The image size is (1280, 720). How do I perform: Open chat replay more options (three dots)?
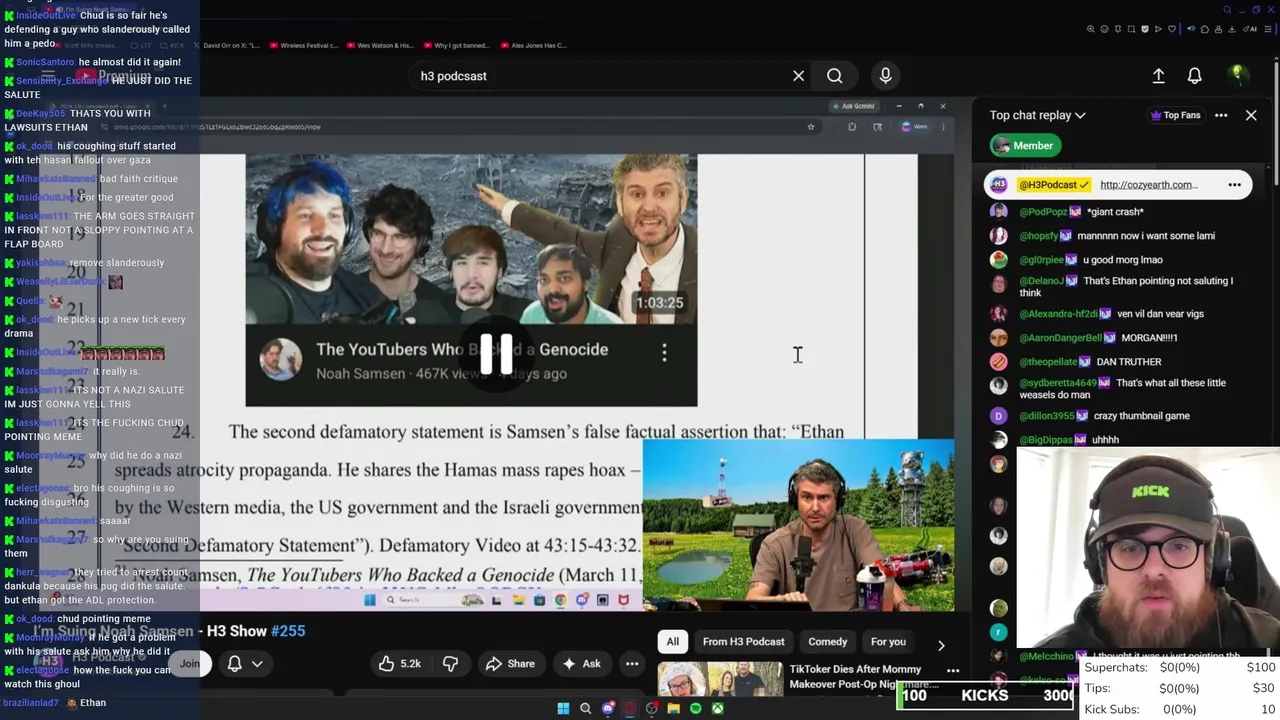(1221, 115)
